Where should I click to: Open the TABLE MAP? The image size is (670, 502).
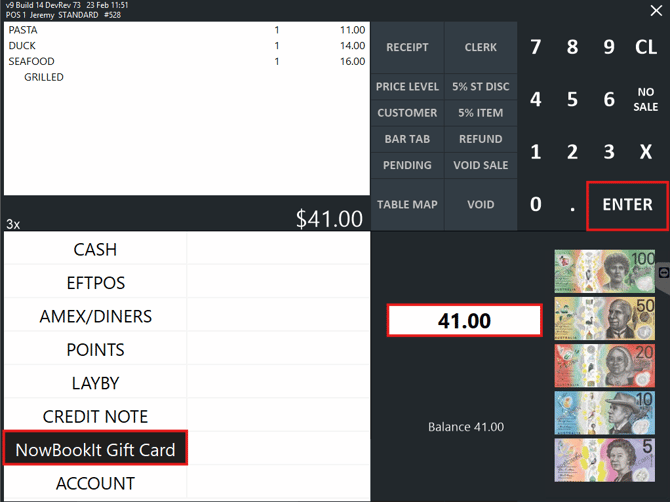(407, 204)
